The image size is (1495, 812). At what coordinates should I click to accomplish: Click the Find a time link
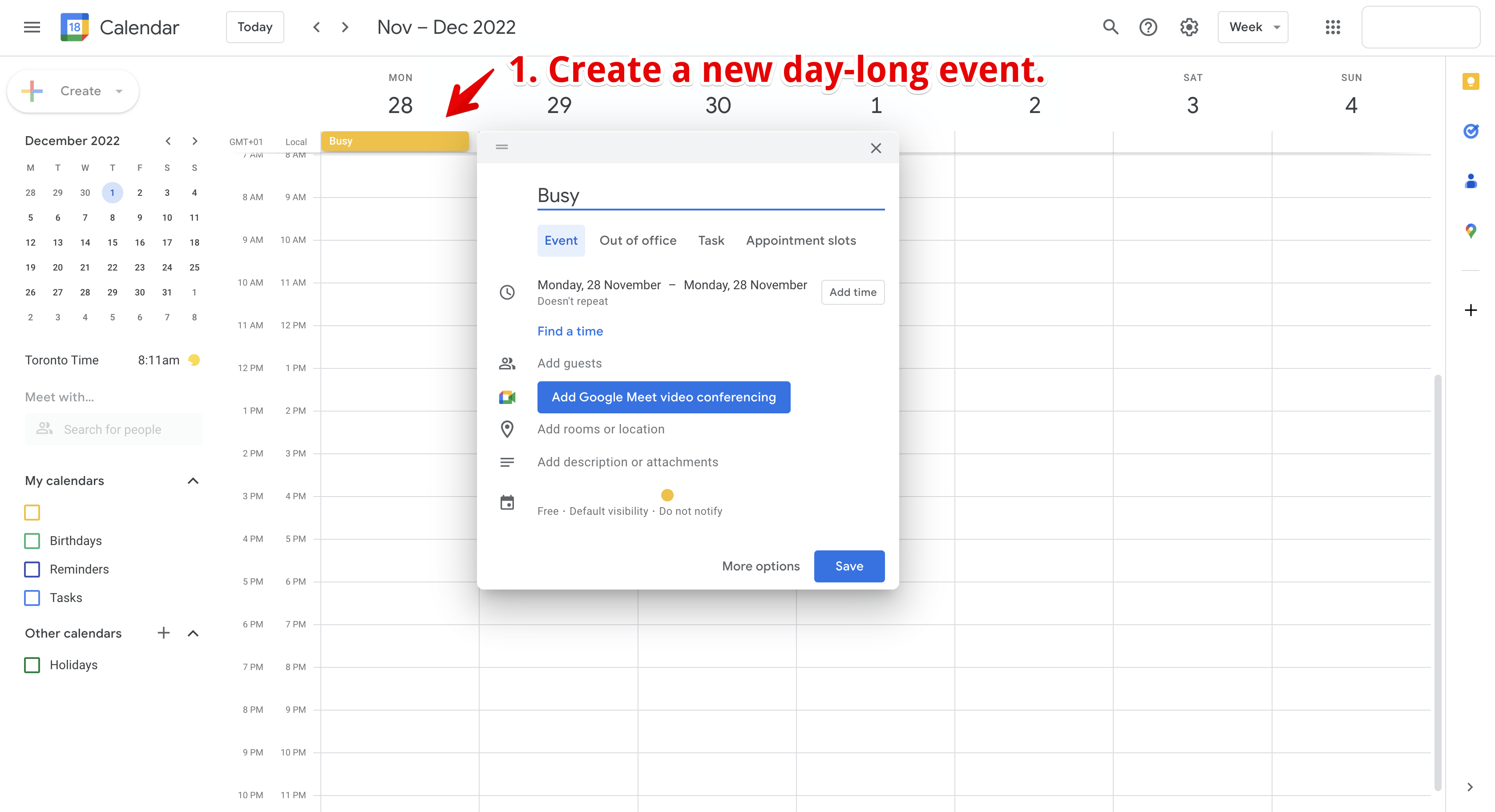pyautogui.click(x=570, y=331)
